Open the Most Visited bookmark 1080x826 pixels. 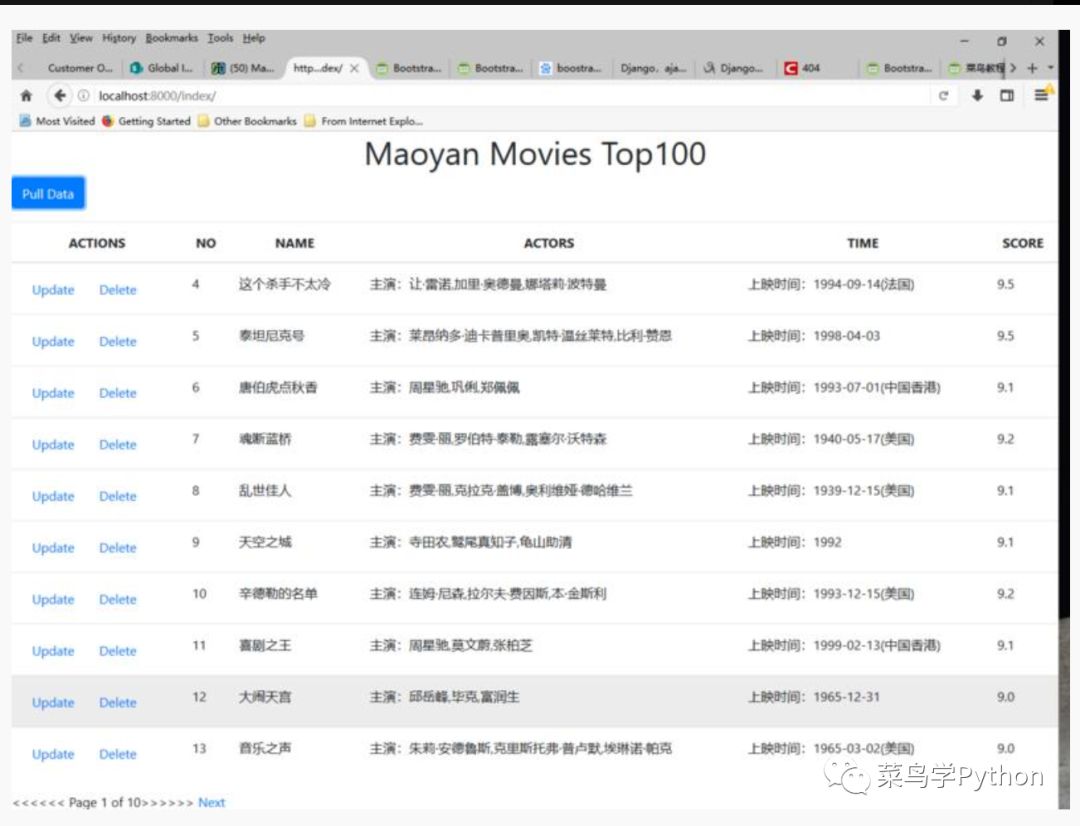pyautogui.click(x=57, y=121)
